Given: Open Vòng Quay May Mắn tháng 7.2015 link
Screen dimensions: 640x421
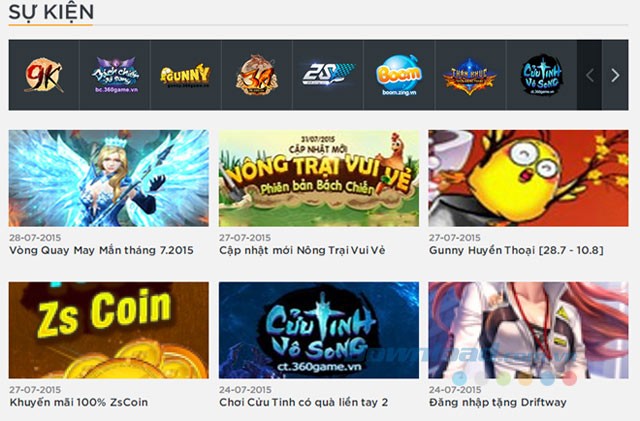Looking at the screenshot, I should click(101, 250).
